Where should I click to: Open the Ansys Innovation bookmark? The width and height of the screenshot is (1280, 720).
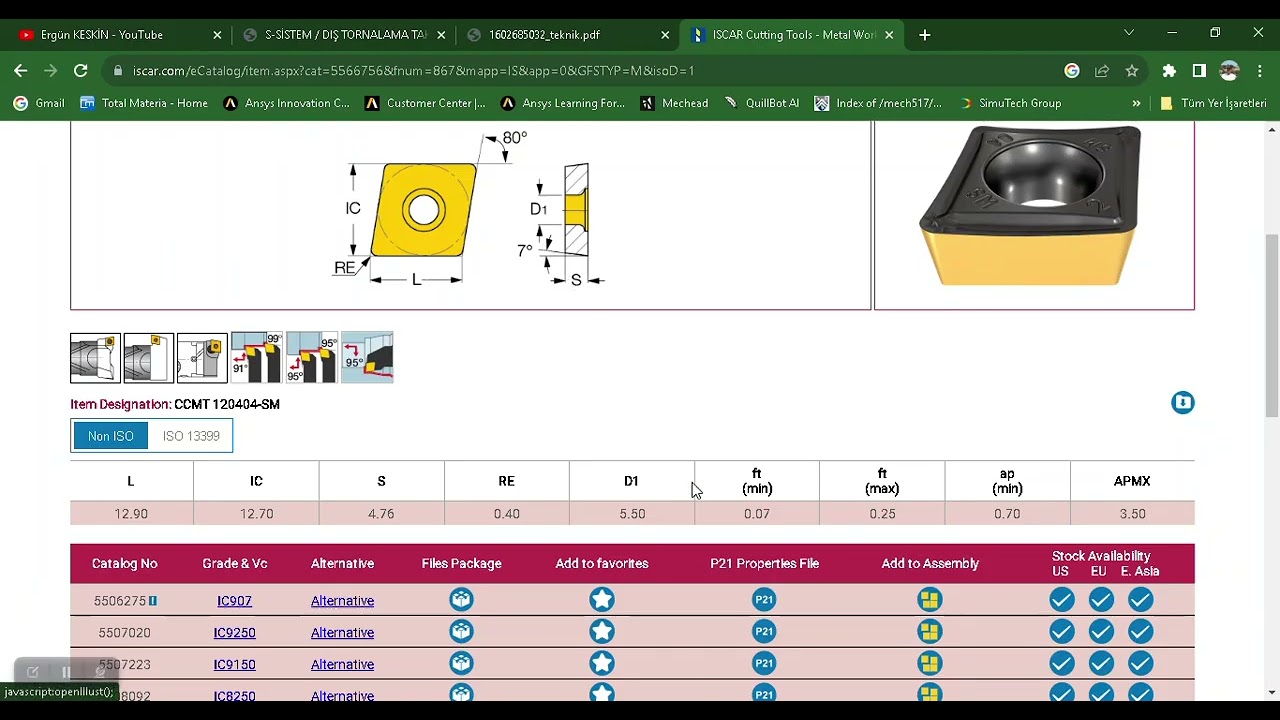(287, 103)
